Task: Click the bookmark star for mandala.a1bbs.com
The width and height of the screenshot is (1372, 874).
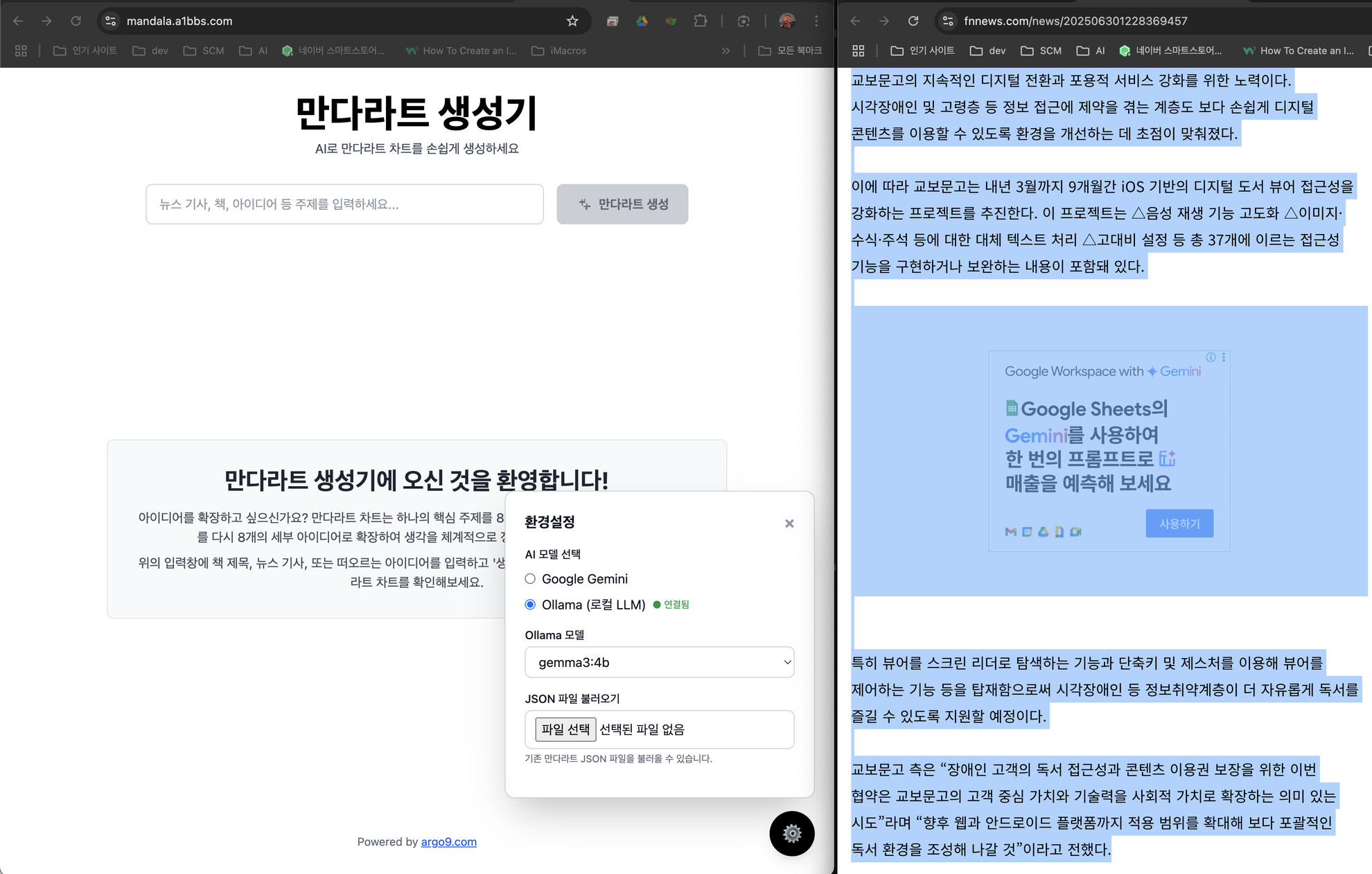Action: tap(572, 21)
